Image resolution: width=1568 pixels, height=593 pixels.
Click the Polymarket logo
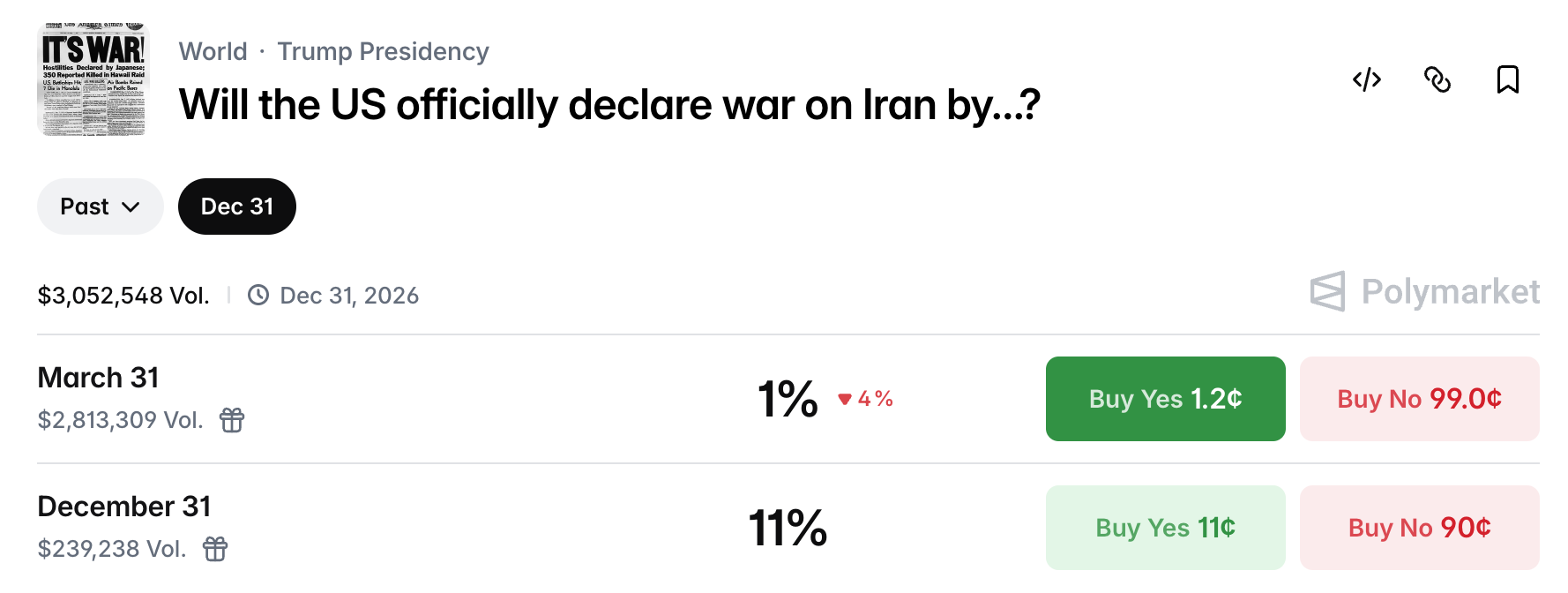point(1424,291)
